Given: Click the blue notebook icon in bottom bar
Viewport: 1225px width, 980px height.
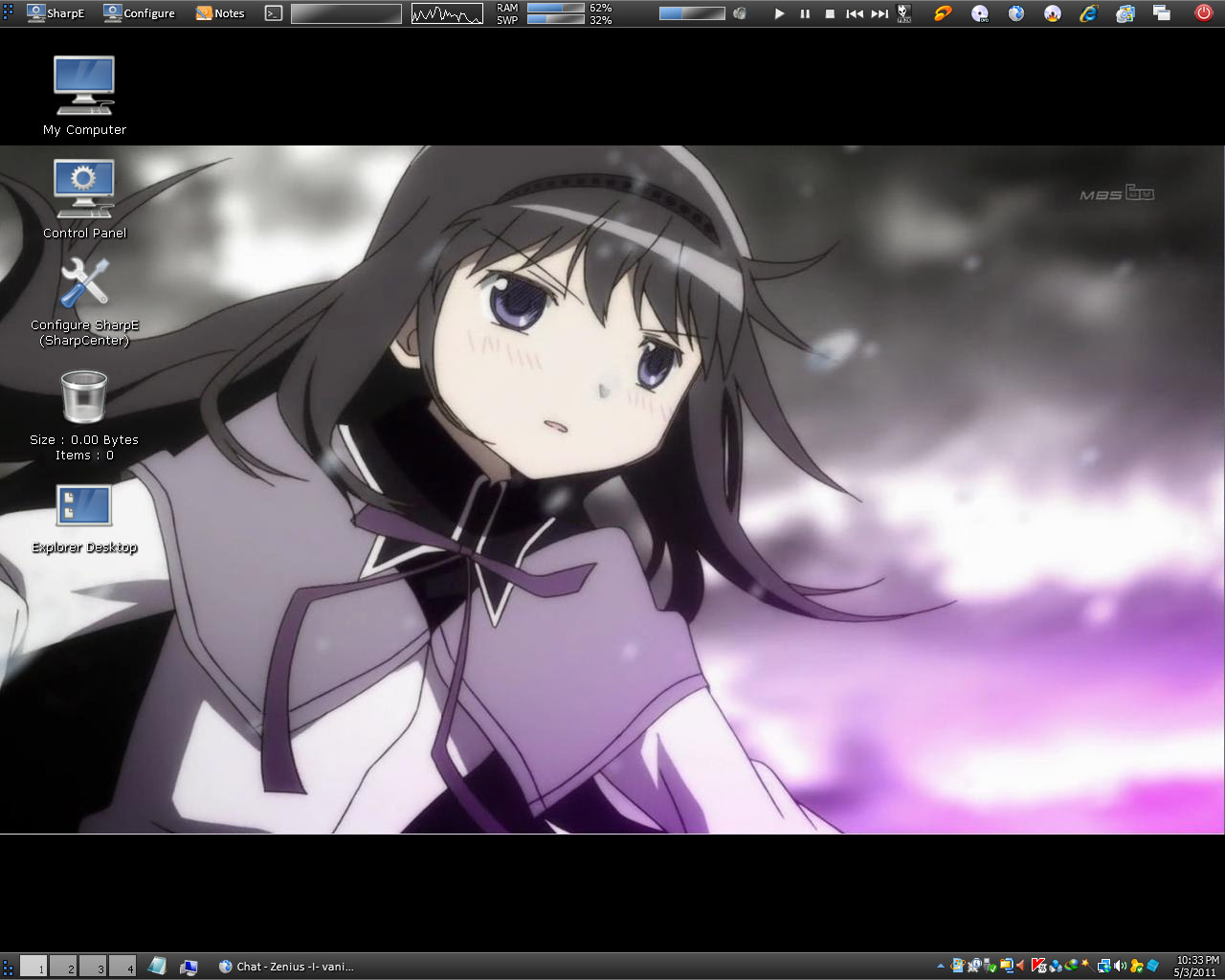Looking at the screenshot, I should pos(158,967).
